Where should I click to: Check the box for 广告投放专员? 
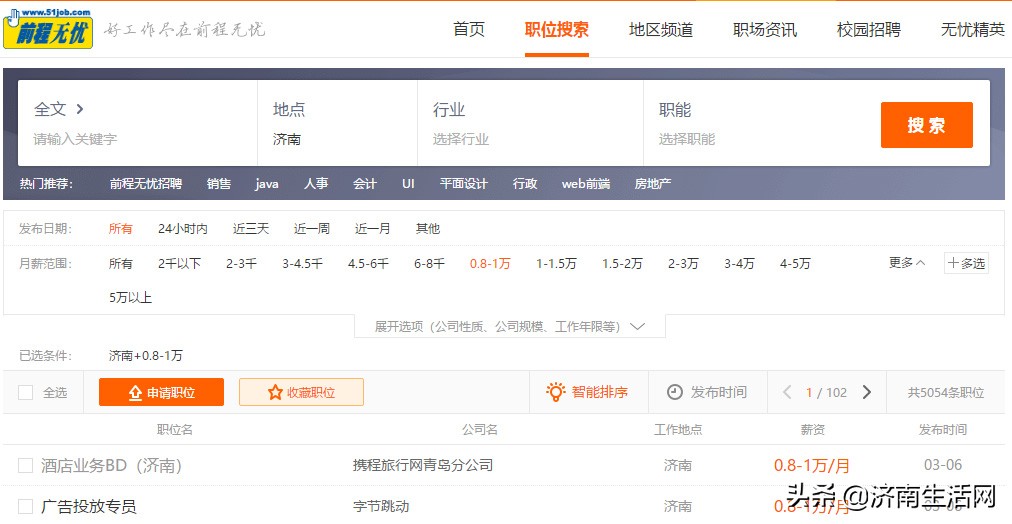25,506
